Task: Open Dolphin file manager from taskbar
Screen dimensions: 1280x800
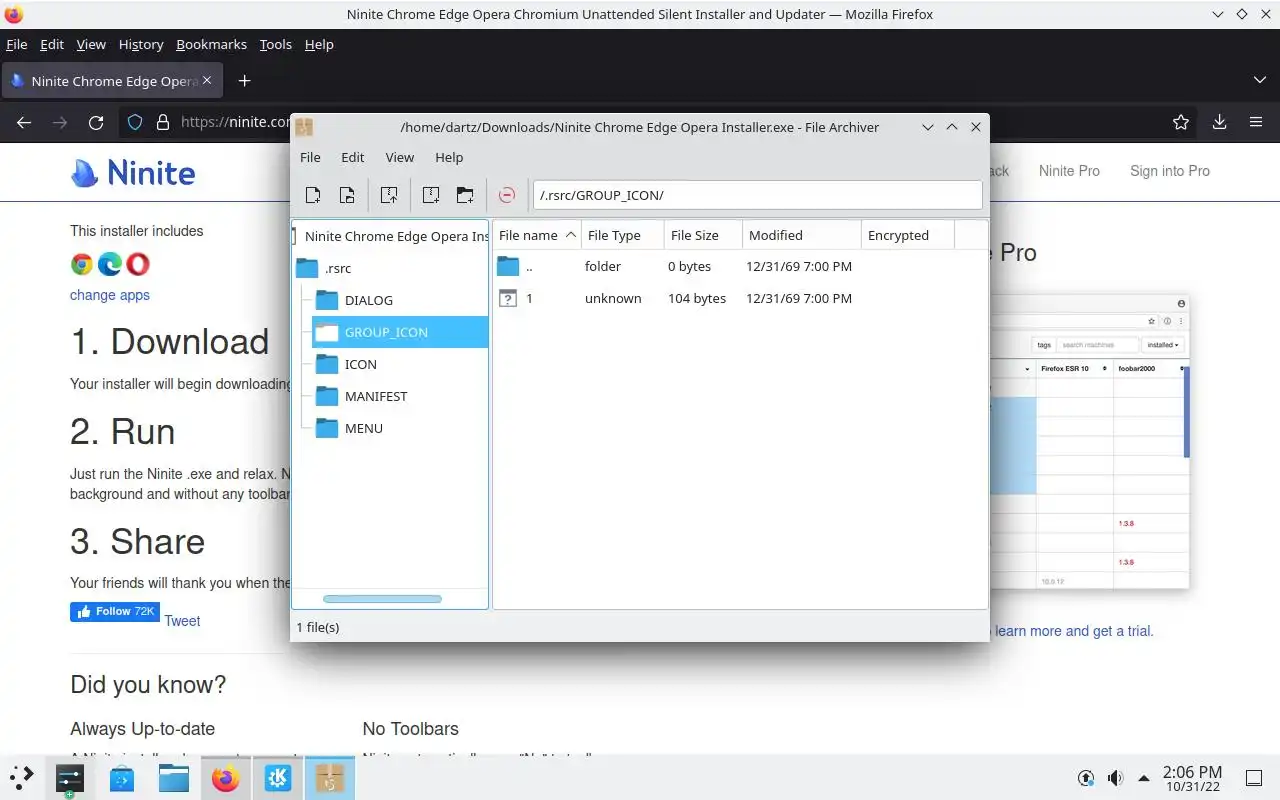Action: 174,777
